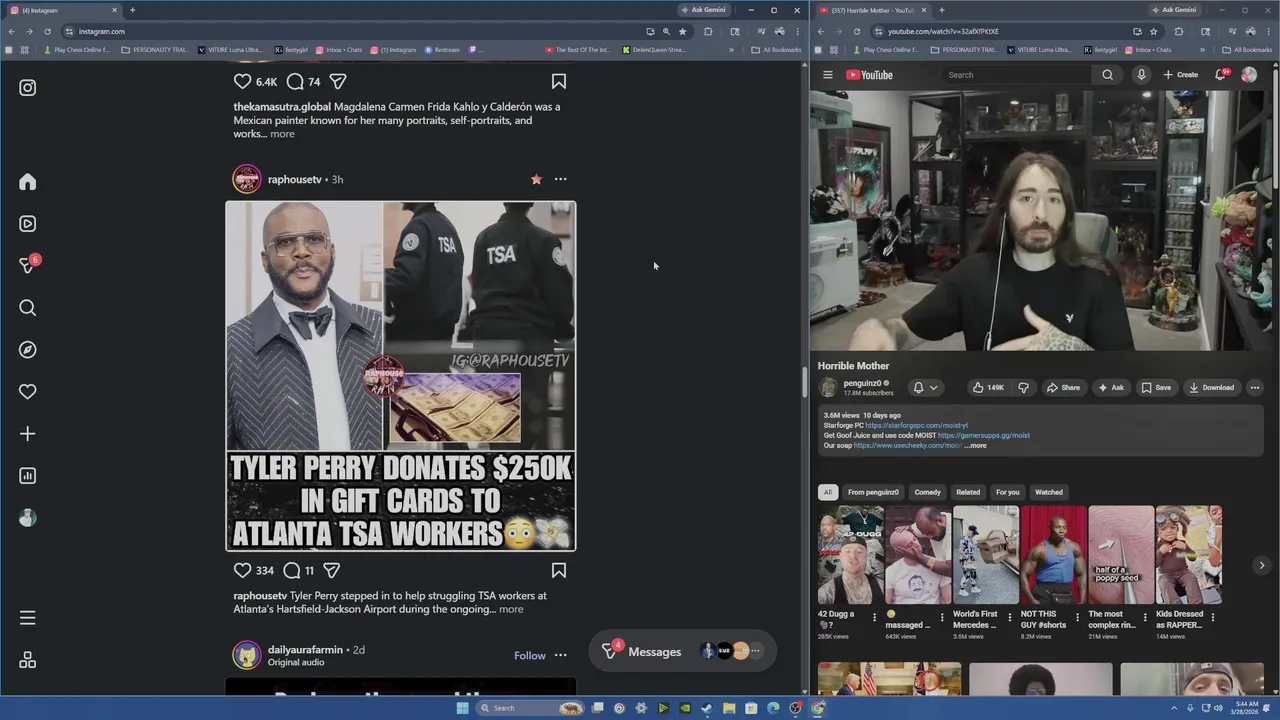Viewport: 1280px width, 720px height.
Task: Open the Instagram dashboard chart icon
Action: [28, 476]
